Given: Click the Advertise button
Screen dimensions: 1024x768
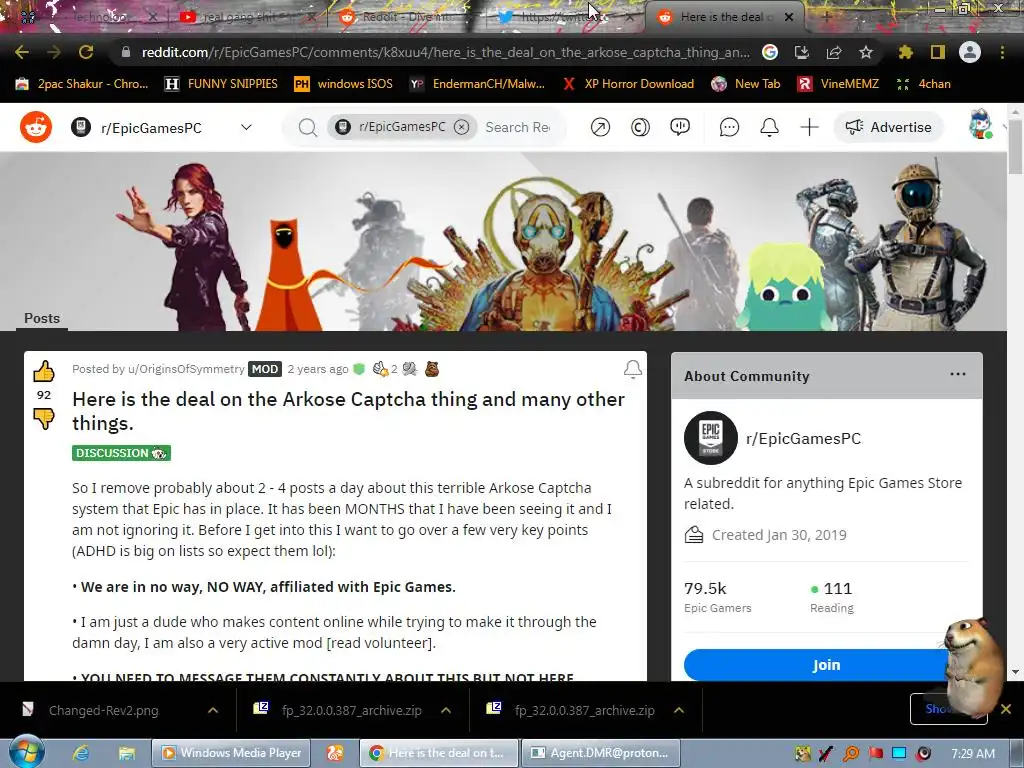Looking at the screenshot, I should [889, 127].
